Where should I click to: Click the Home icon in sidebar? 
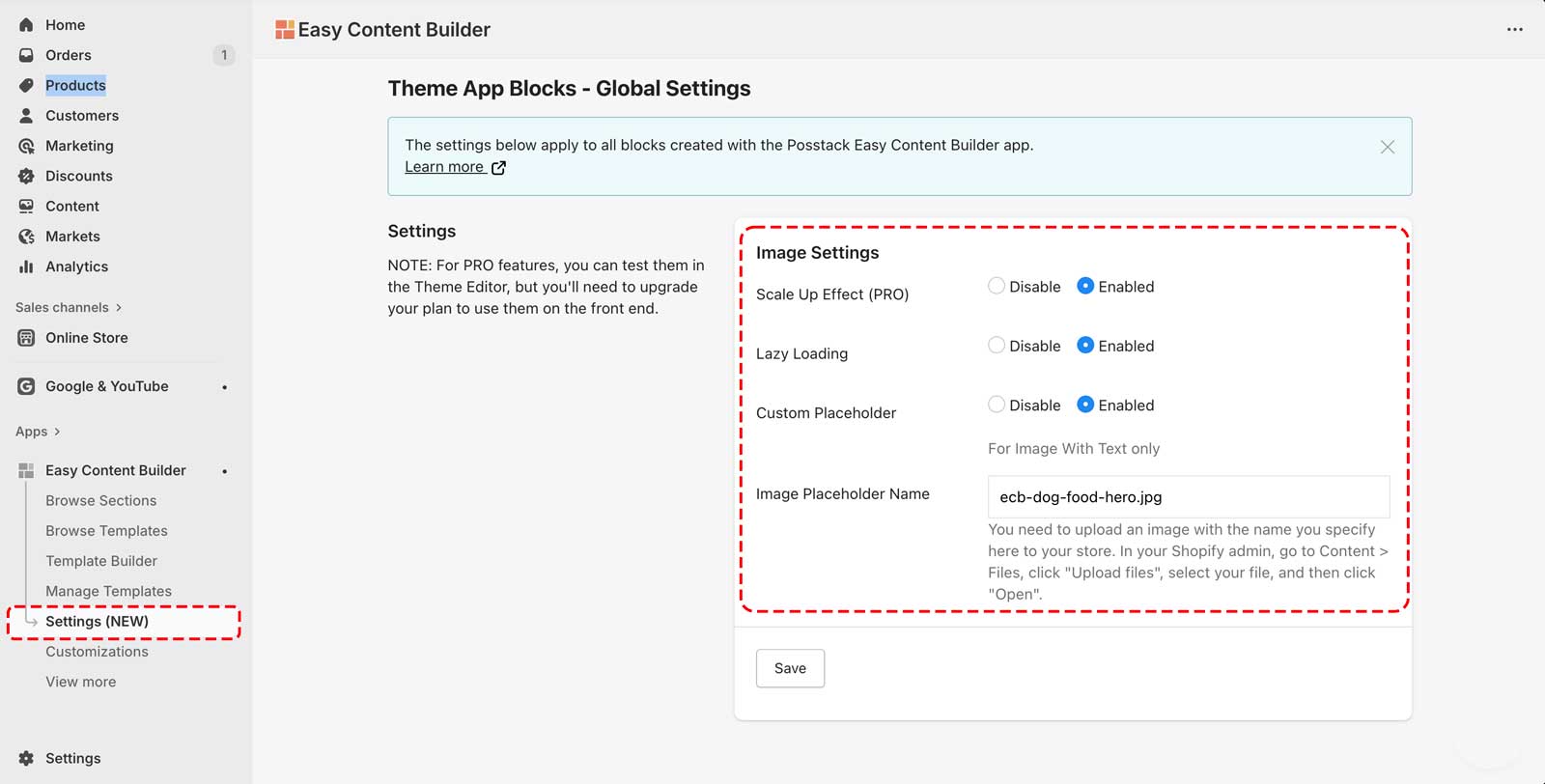click(x=26, y=25)
